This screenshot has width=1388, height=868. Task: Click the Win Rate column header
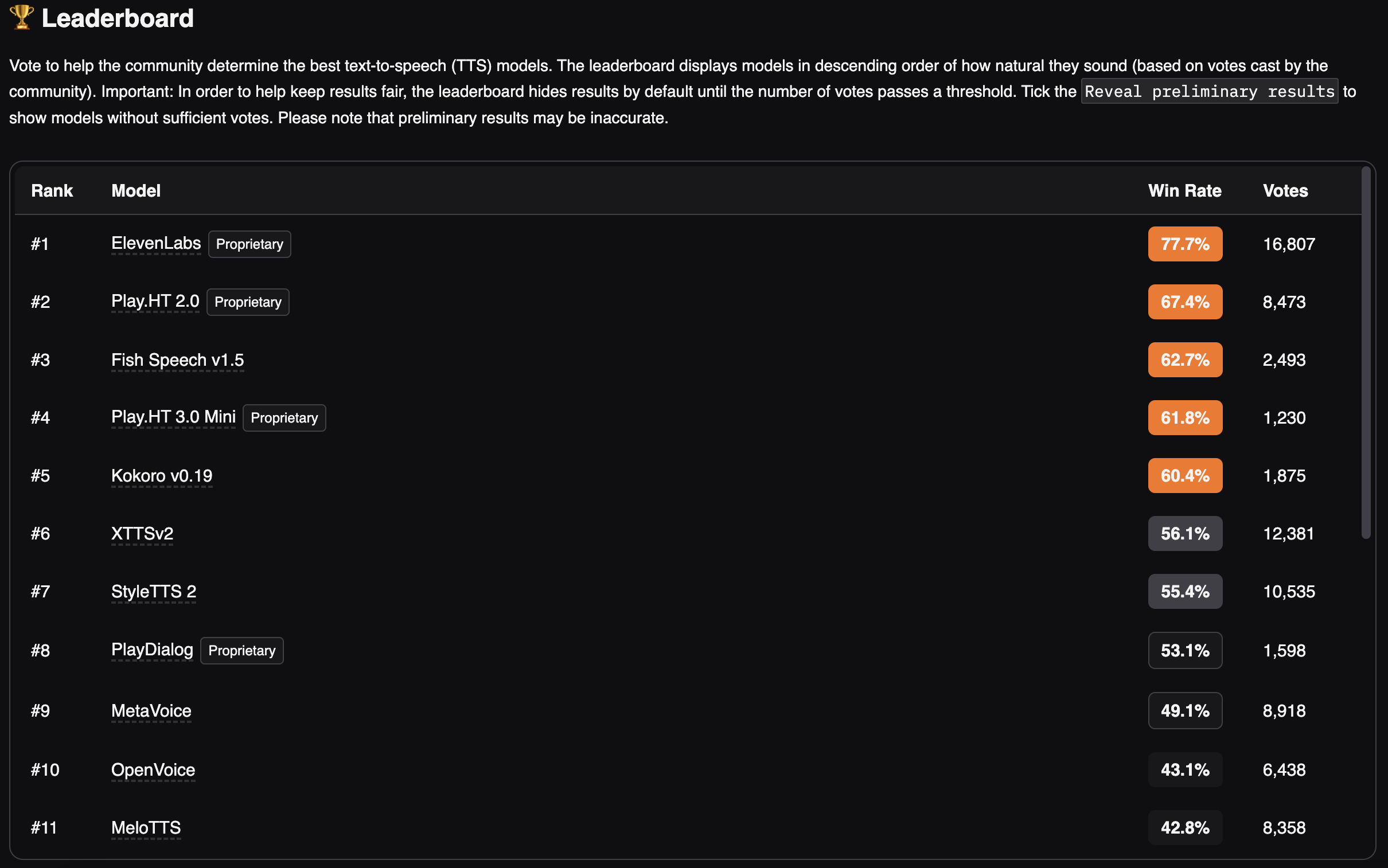tap(1184, 190)
